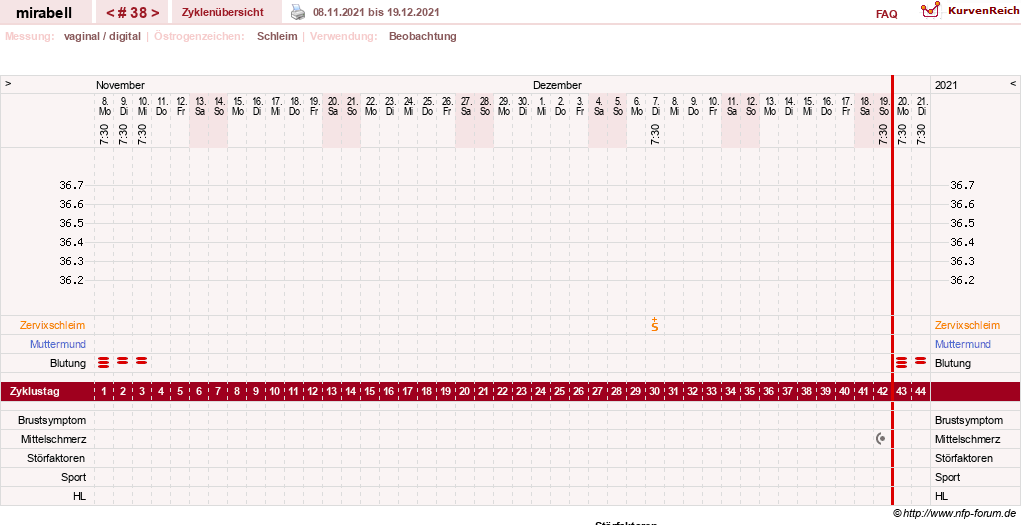Click the Mittelschmerz marker on cycle day 42
Viewport: 1021px width, 525px height.
tap(881, 439)
